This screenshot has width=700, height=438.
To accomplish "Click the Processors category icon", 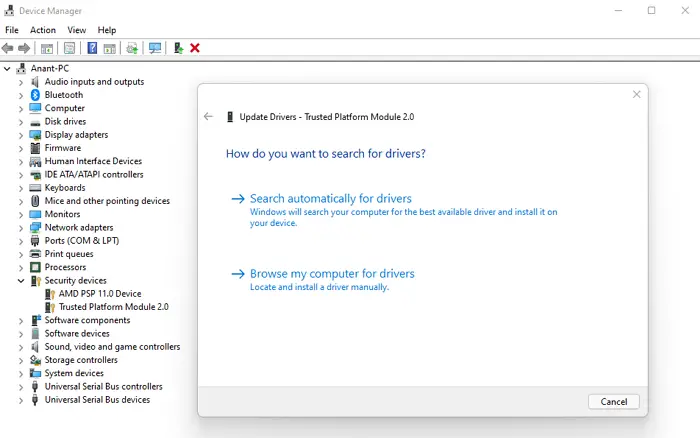I will click(x=35, y=267).
